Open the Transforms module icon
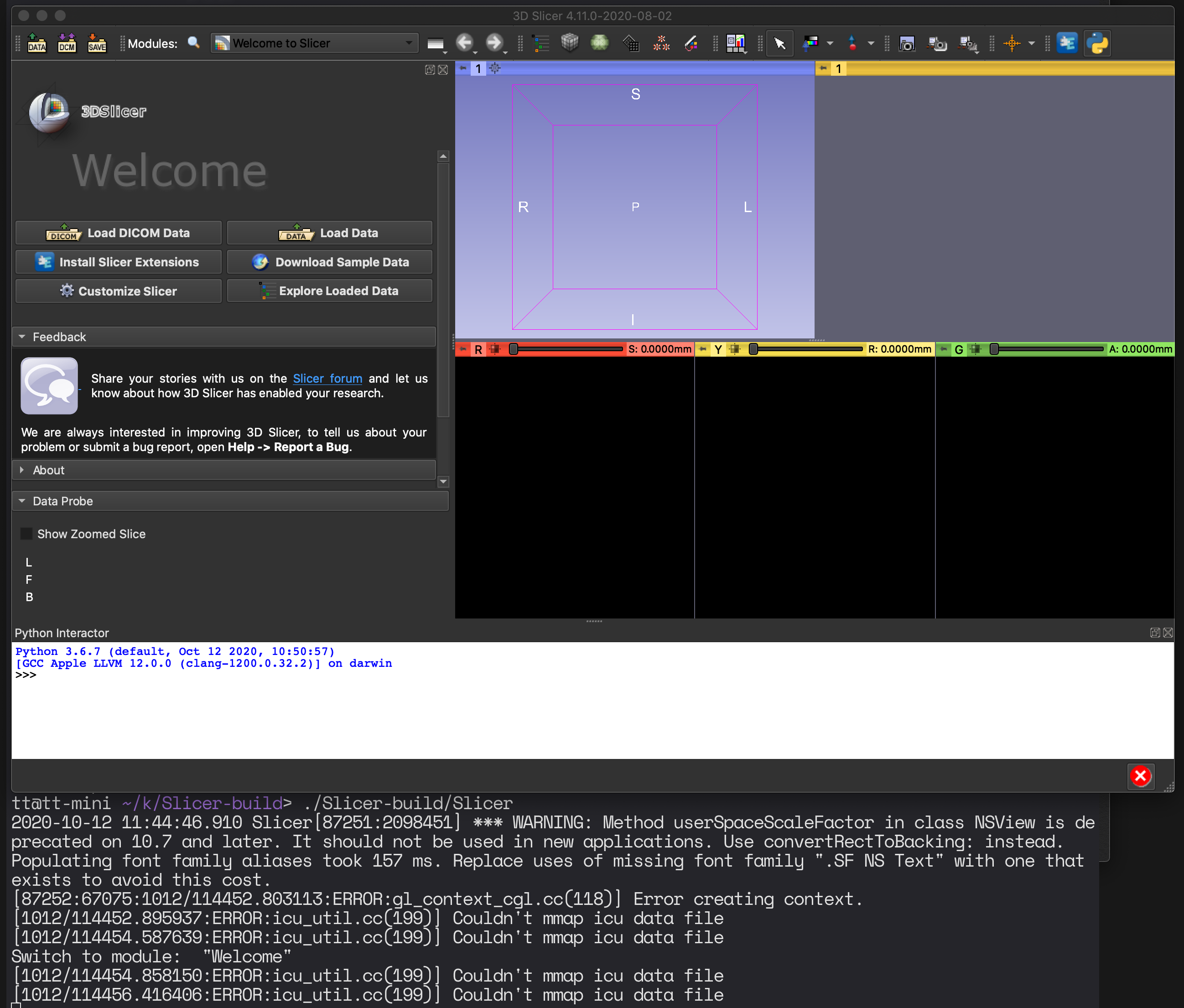Viewport: 1184px width, 1008px height. [630, 43]
